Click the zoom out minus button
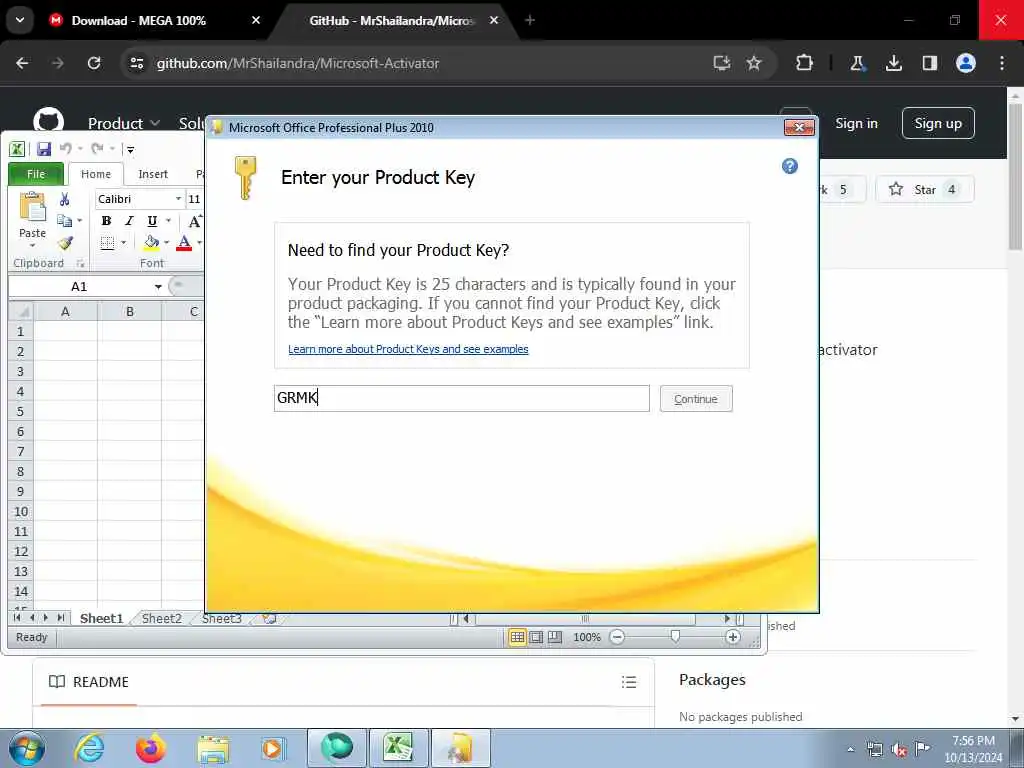This screenshot has height=768, width=1024. point(617,637)
